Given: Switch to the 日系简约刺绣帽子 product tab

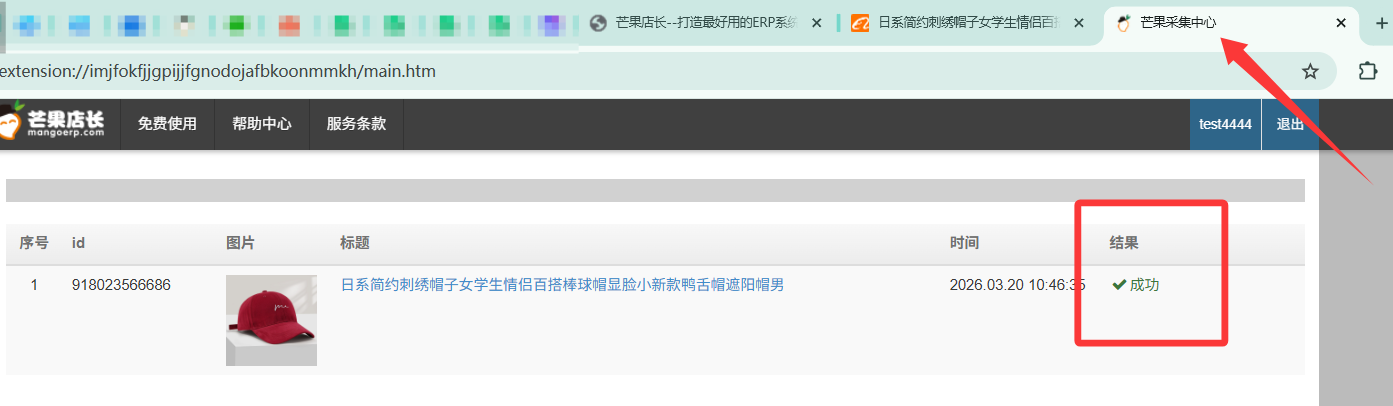Looking at the screenshot, I should pos(960,23).
